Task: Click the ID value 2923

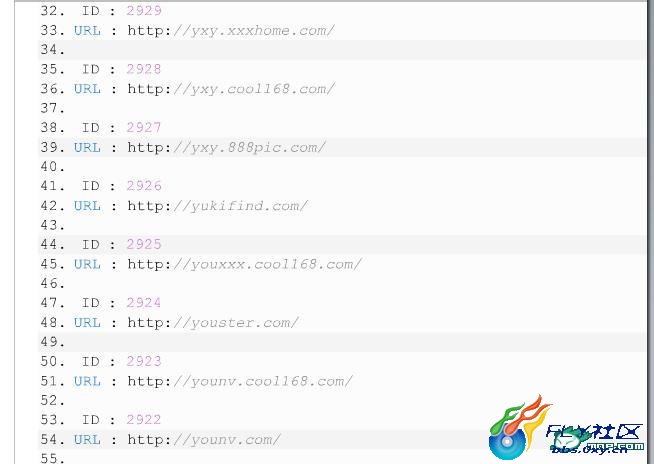Action: tap(144, 361)
